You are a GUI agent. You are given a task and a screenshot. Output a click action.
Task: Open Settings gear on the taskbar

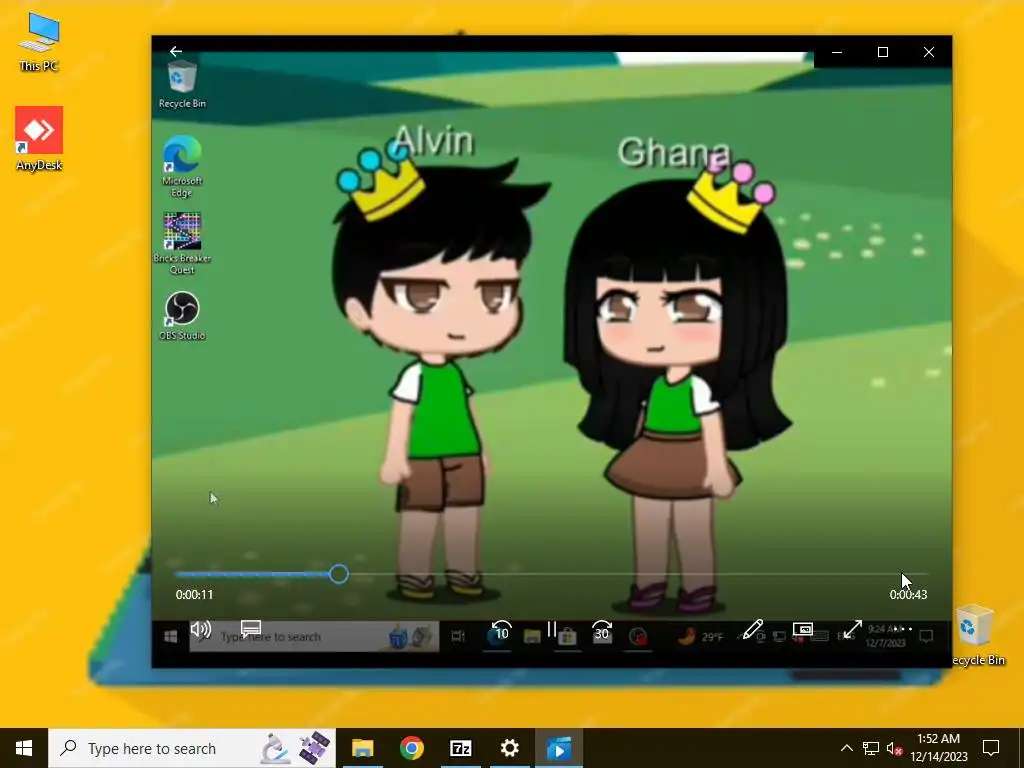point(509,748)
